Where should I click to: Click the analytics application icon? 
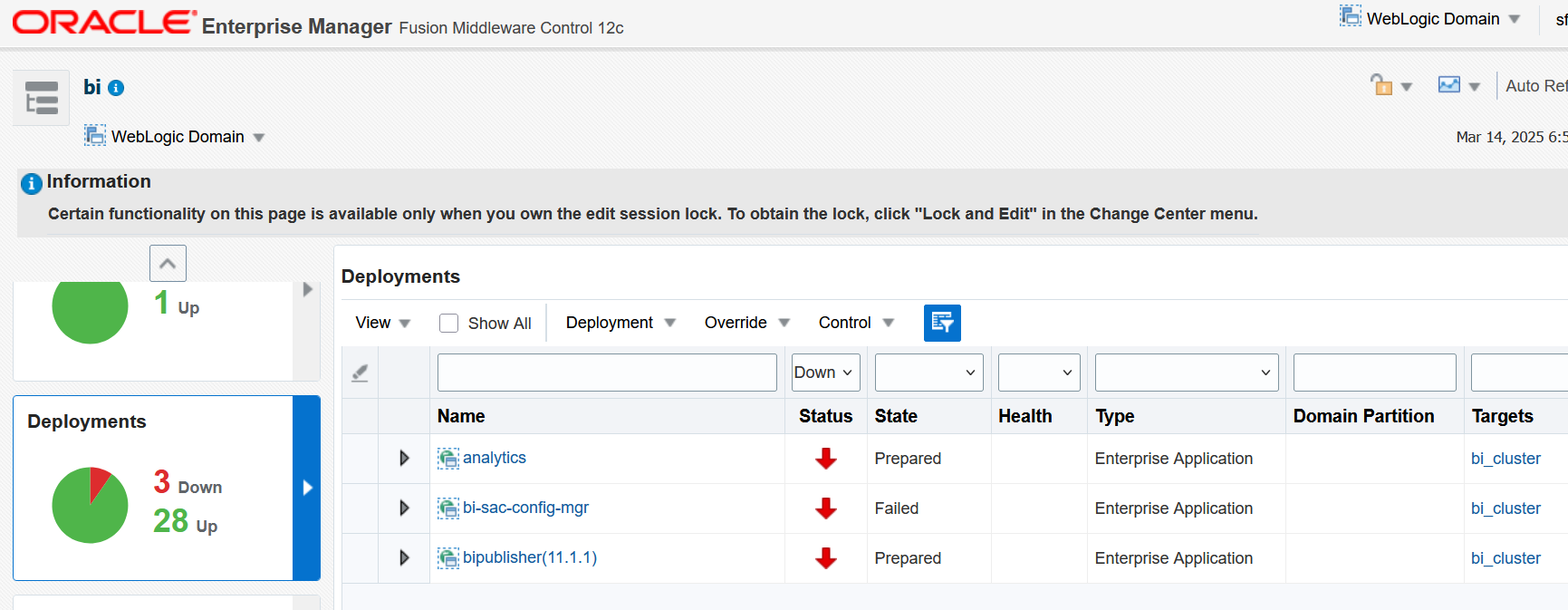pyautogui.click(x=448, y=459)
